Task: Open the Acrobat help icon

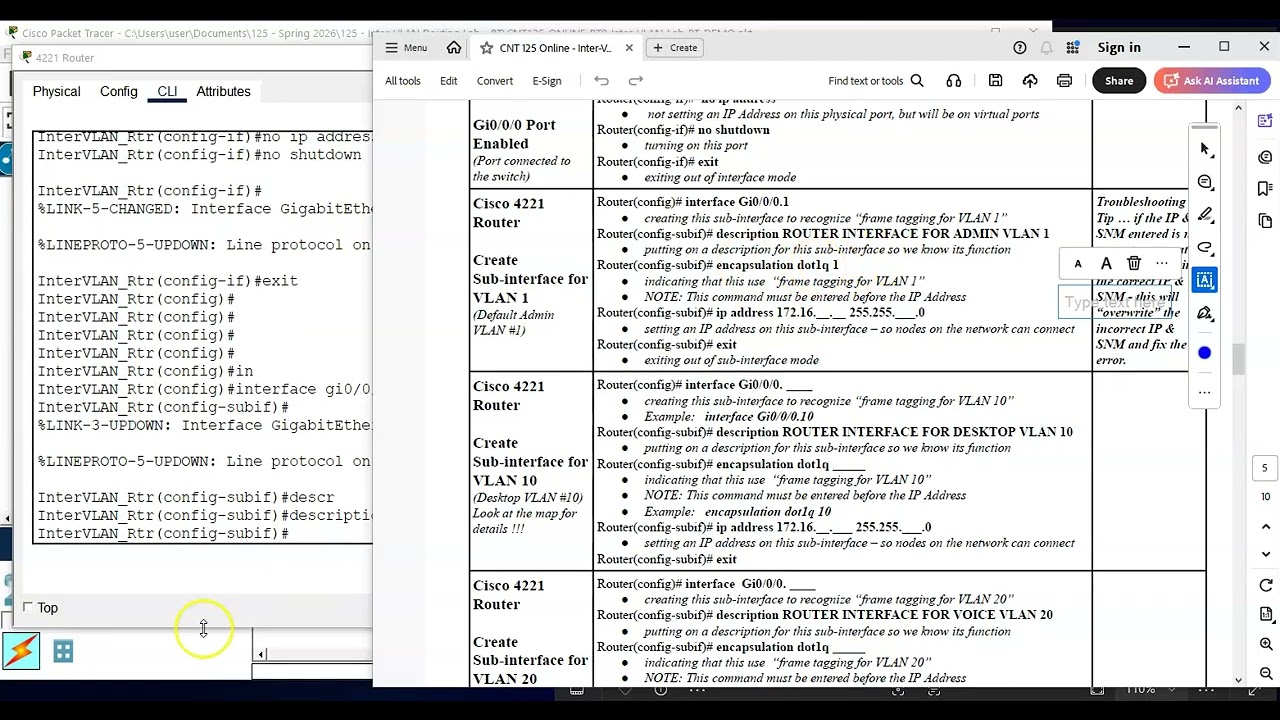Action: click(1020, 48)
